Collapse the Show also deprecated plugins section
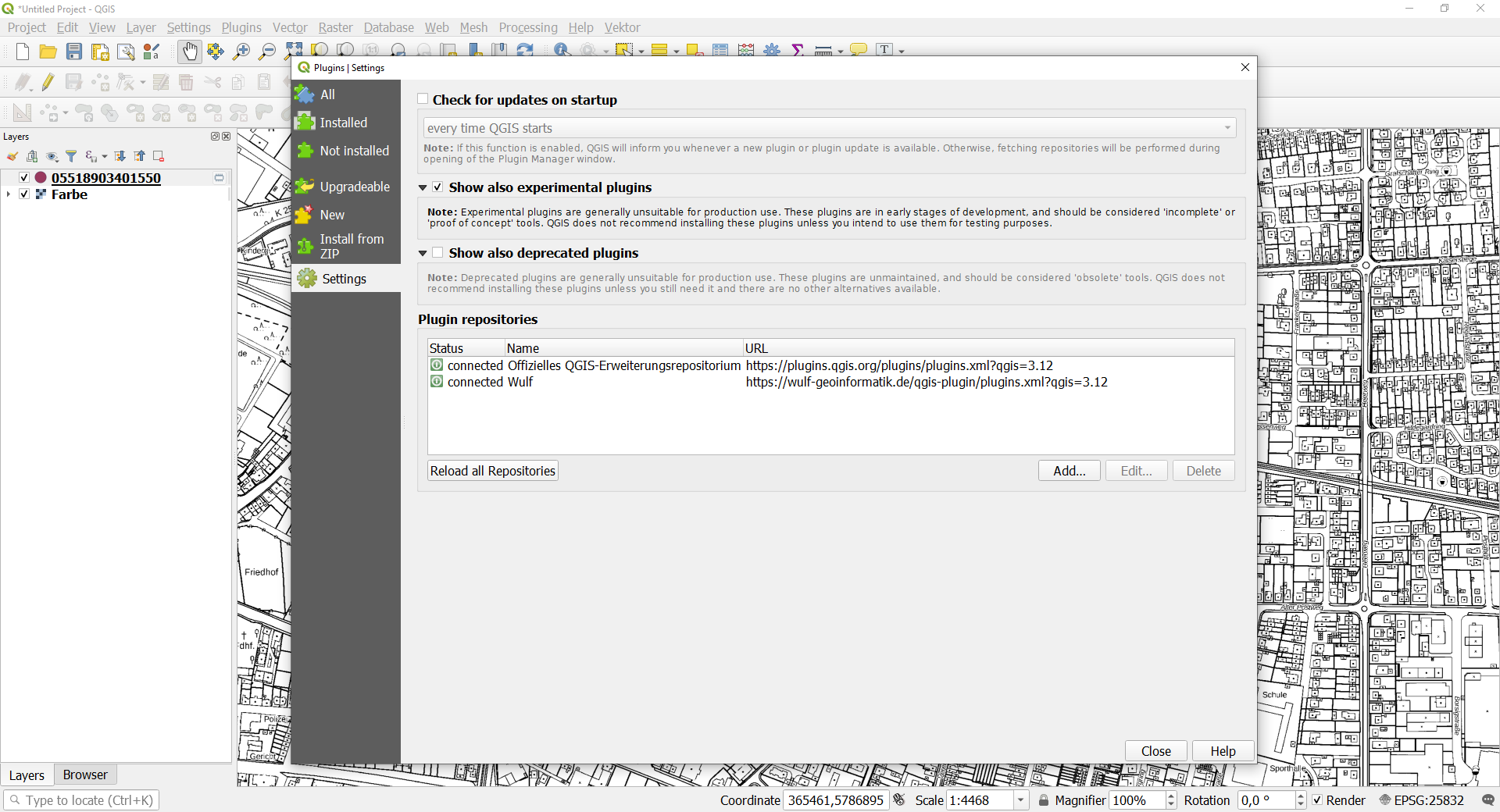Viewport: 1500px width, 812px height. (423, 253)
